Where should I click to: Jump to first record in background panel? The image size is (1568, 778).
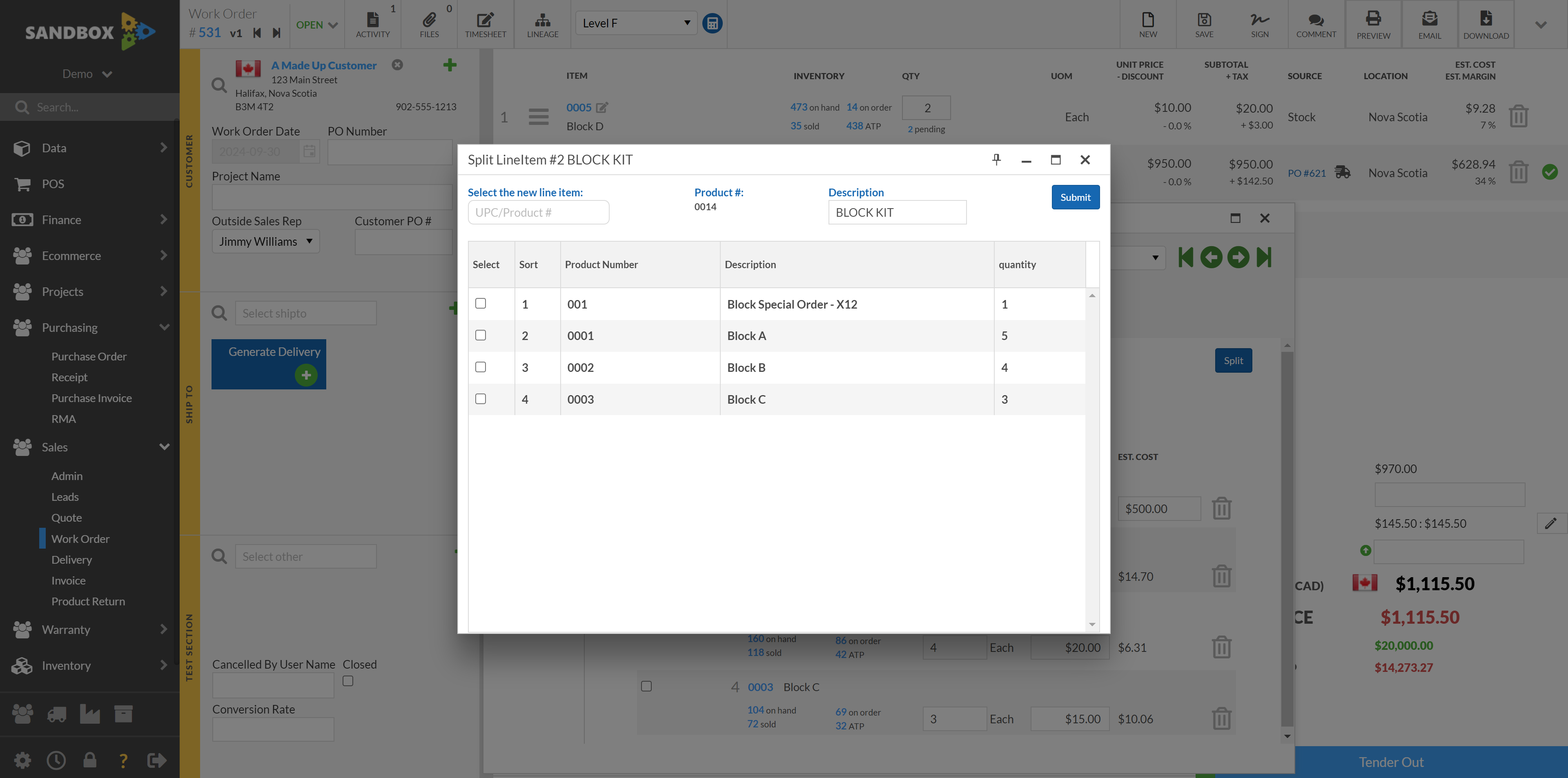[x=1185, y=257]
